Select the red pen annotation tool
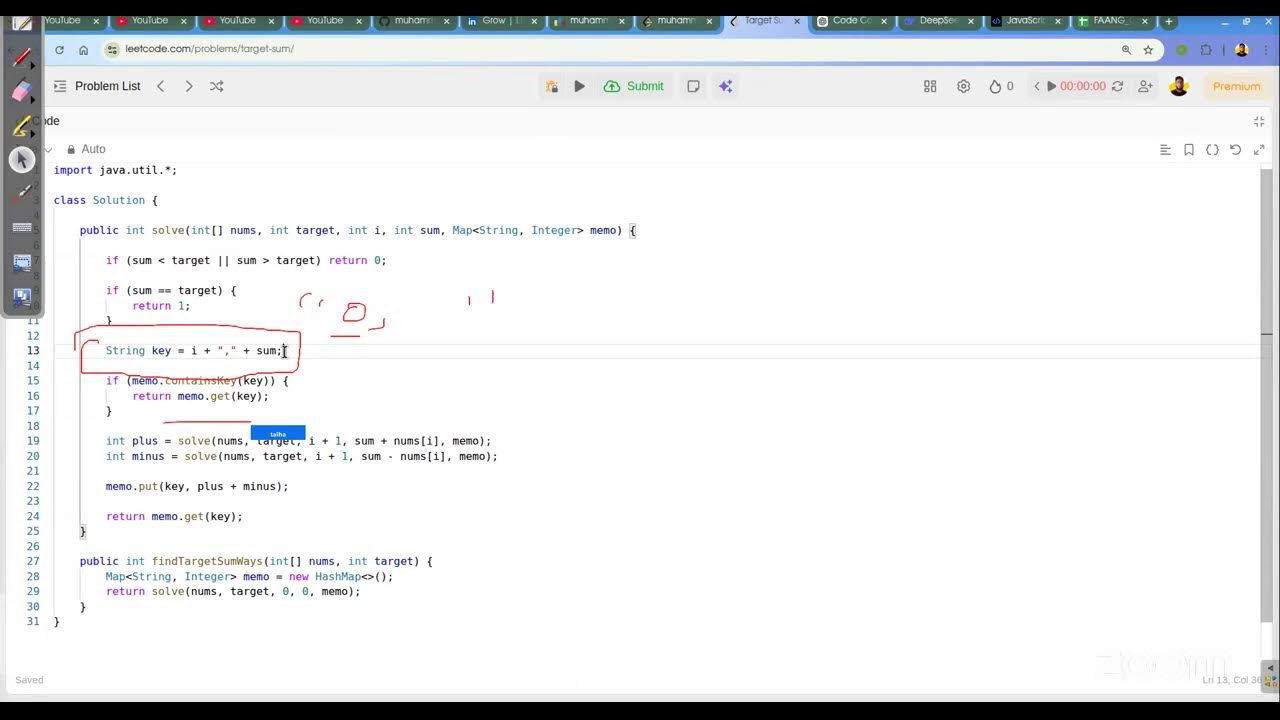 tap(21, 58)
